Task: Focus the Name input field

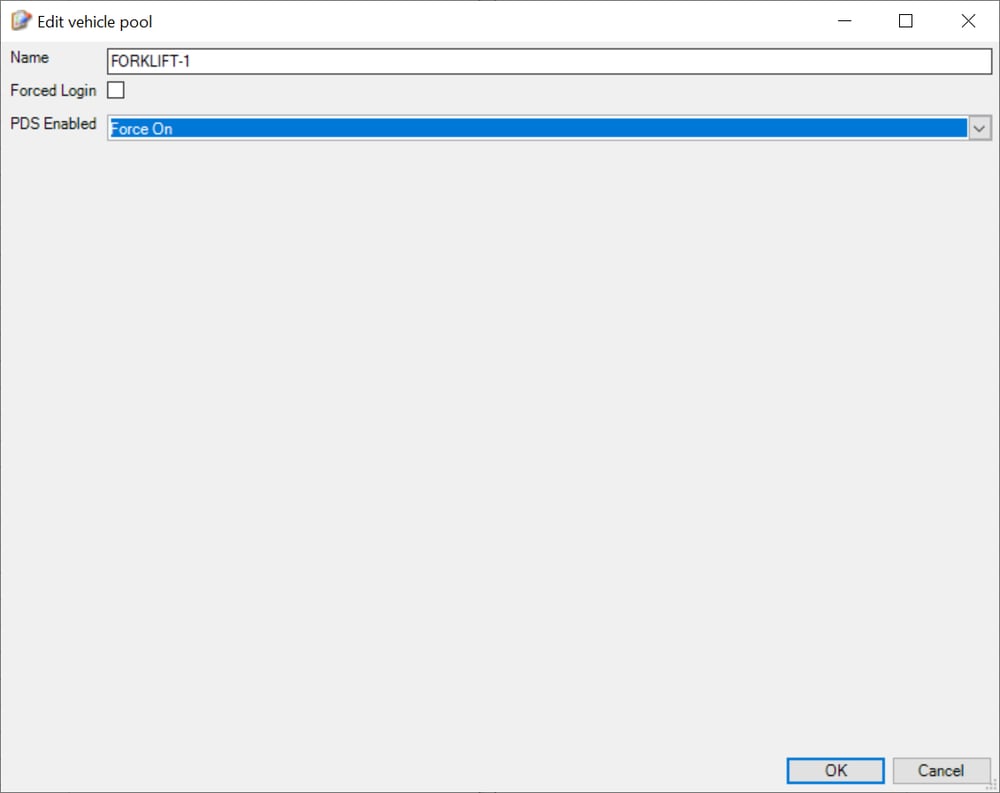Action: (x=548, y=61)
